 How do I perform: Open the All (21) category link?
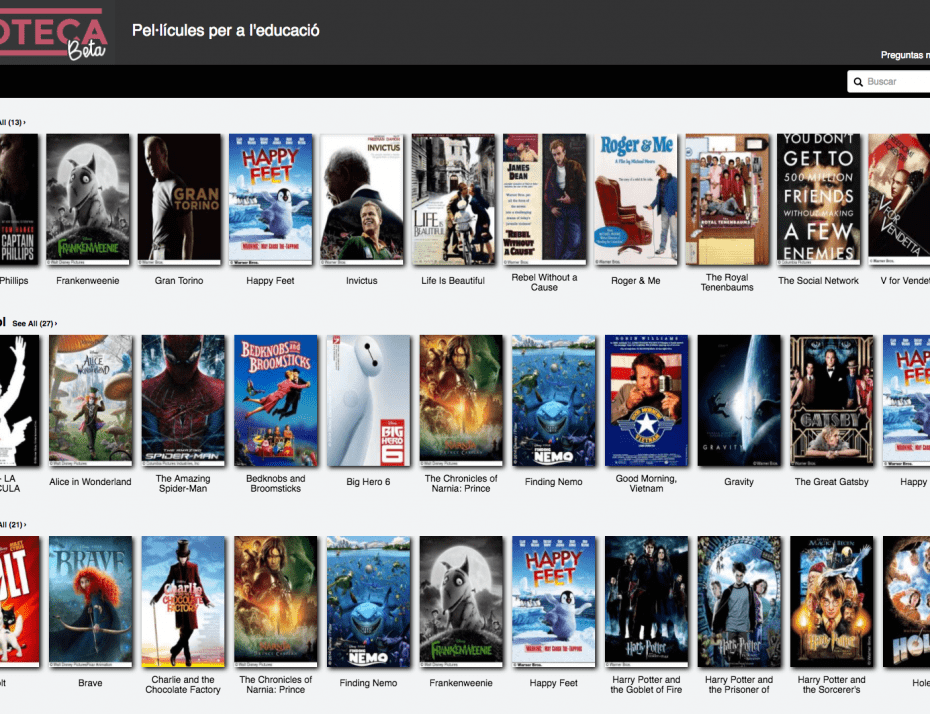(12, 525)
